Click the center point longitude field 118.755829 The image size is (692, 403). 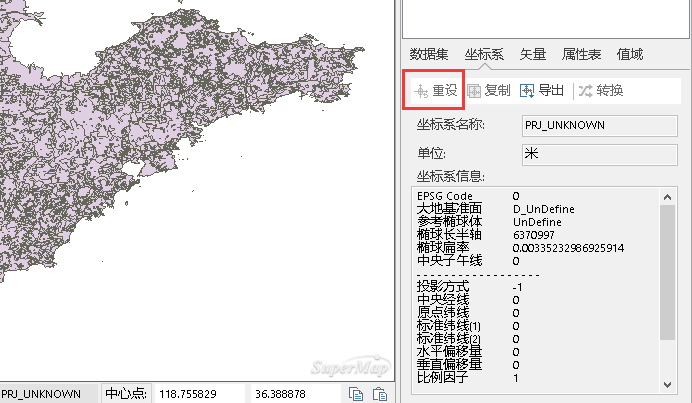point(195,394)
